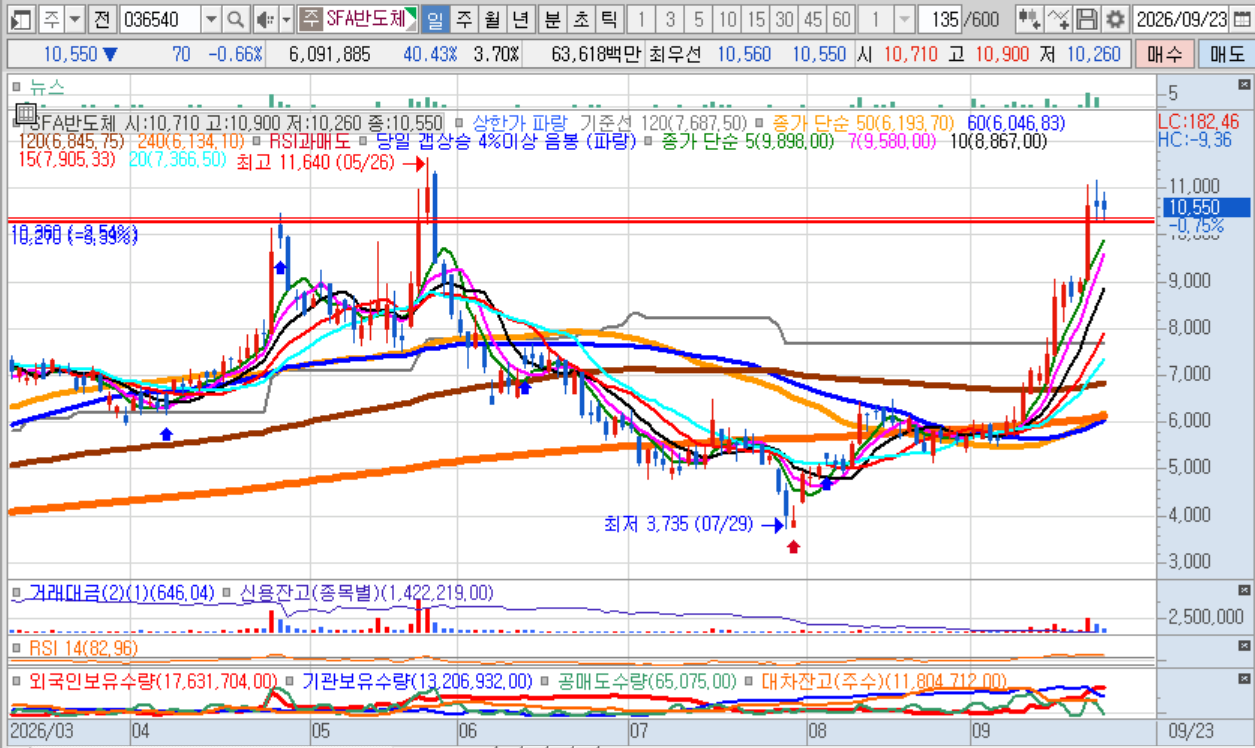Toggle the 15 minute interval button

[756, 19]
